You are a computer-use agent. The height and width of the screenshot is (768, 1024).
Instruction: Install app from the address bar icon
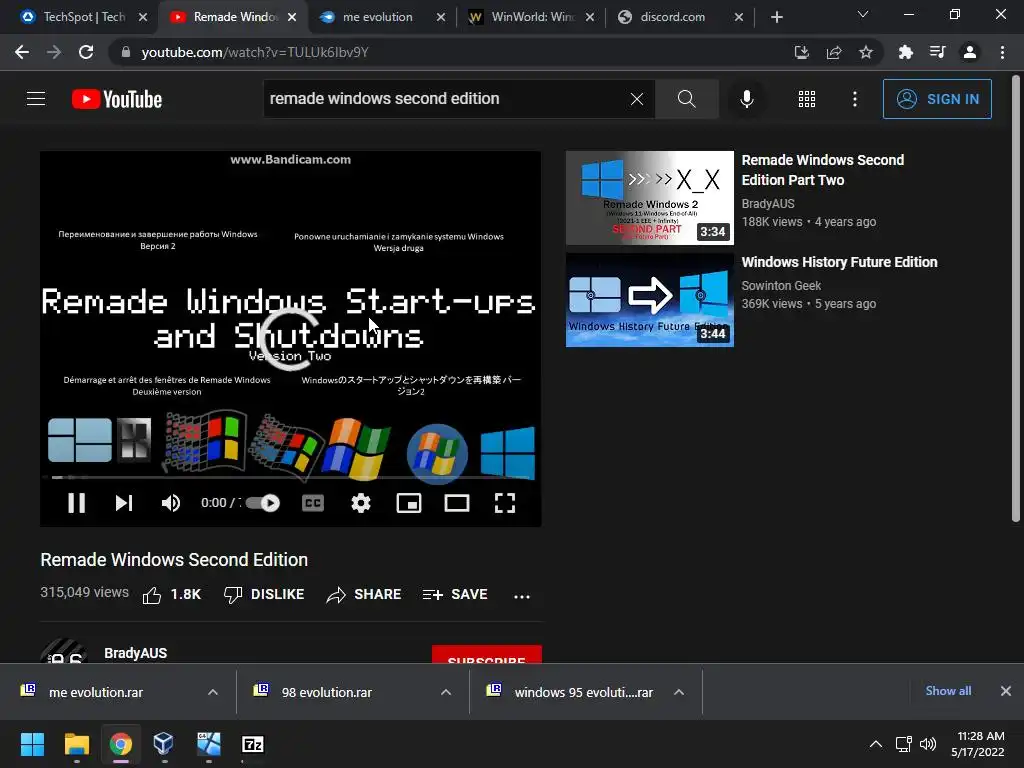tap(801, 52)
